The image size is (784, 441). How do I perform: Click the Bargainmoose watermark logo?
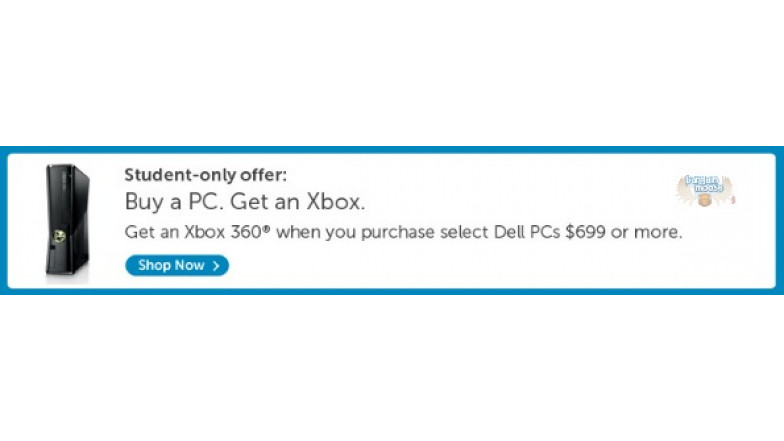706,190
